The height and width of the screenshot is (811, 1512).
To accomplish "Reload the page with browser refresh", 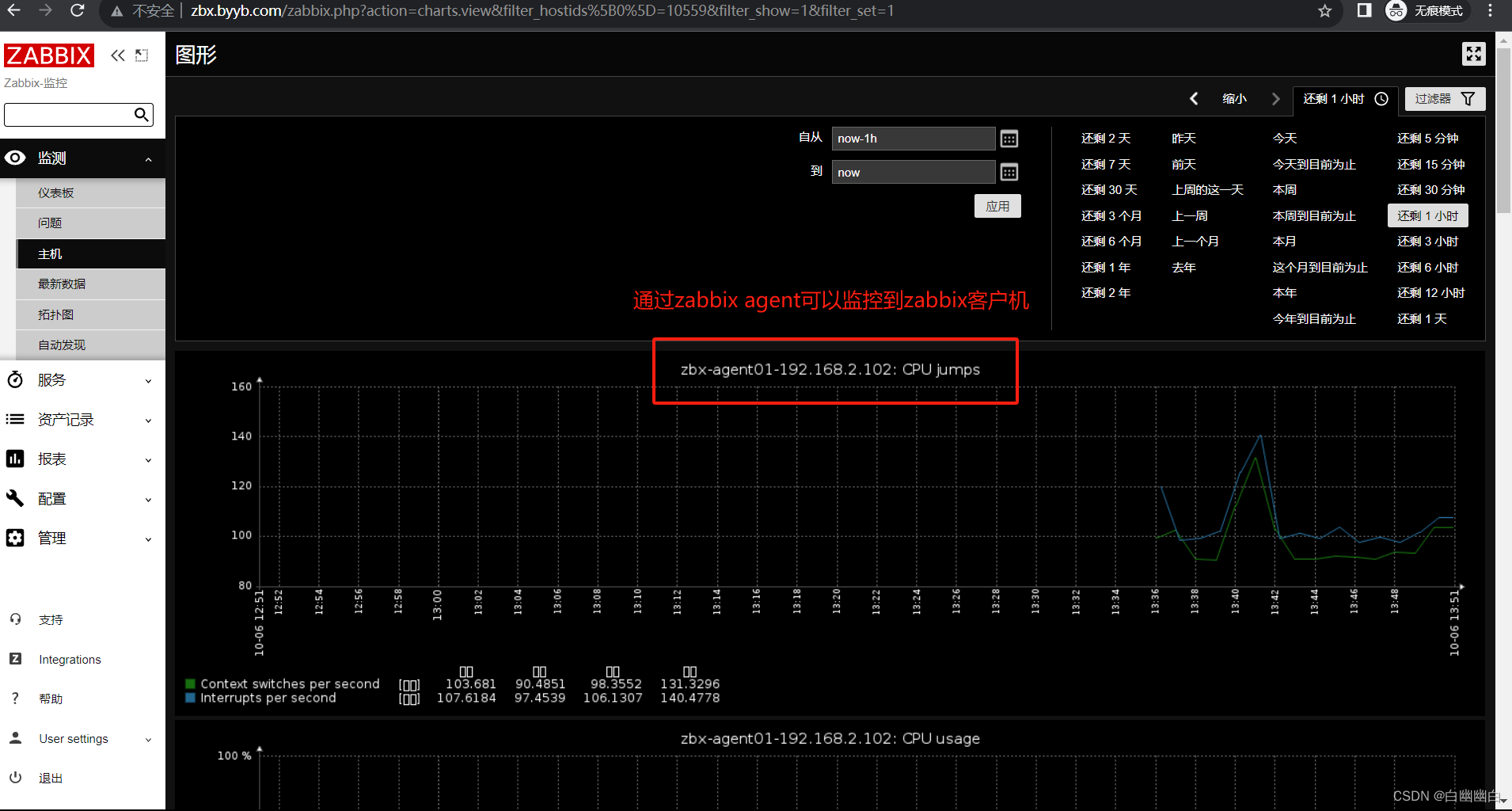I will click(78, 11).
